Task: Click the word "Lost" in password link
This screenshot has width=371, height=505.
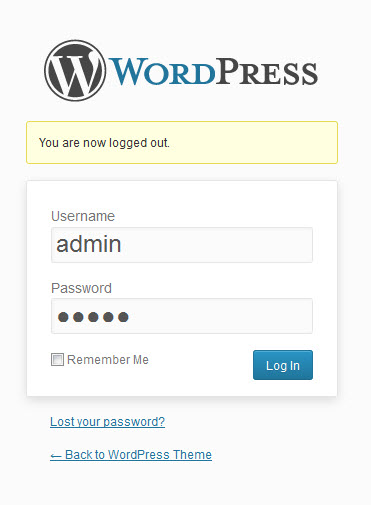Action: (x=62, y=422)
